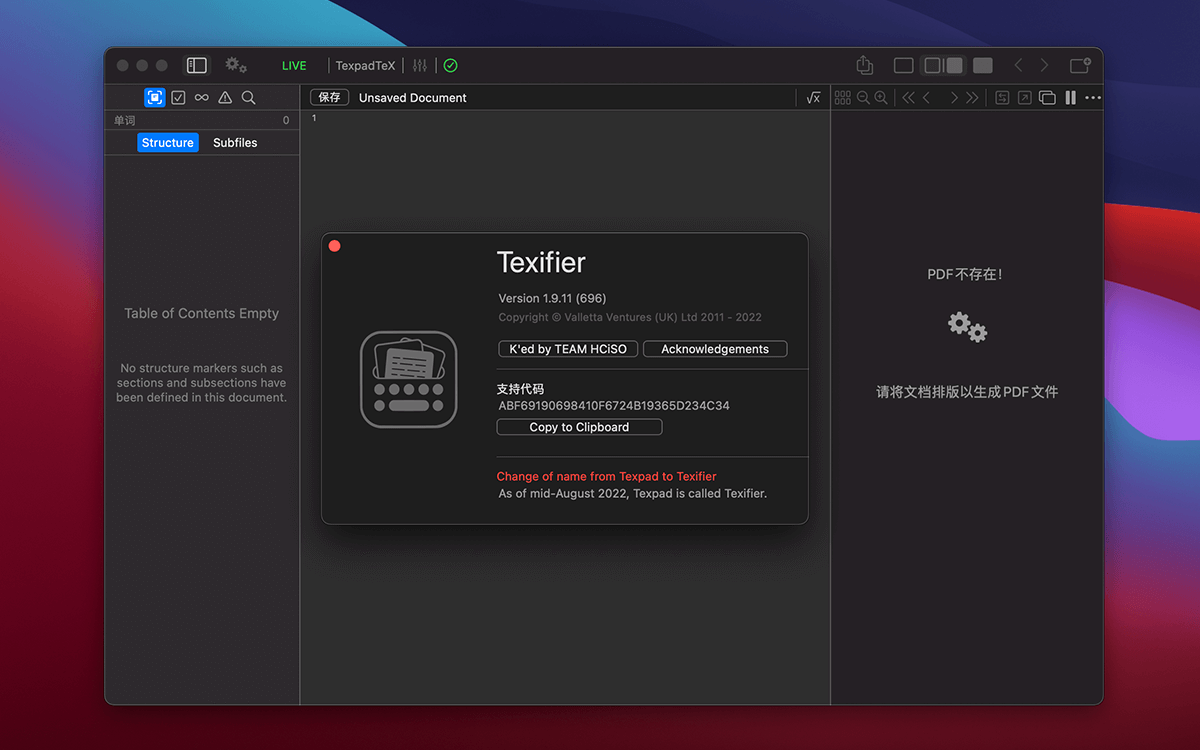Go to previous PDF page

[927, 97]
